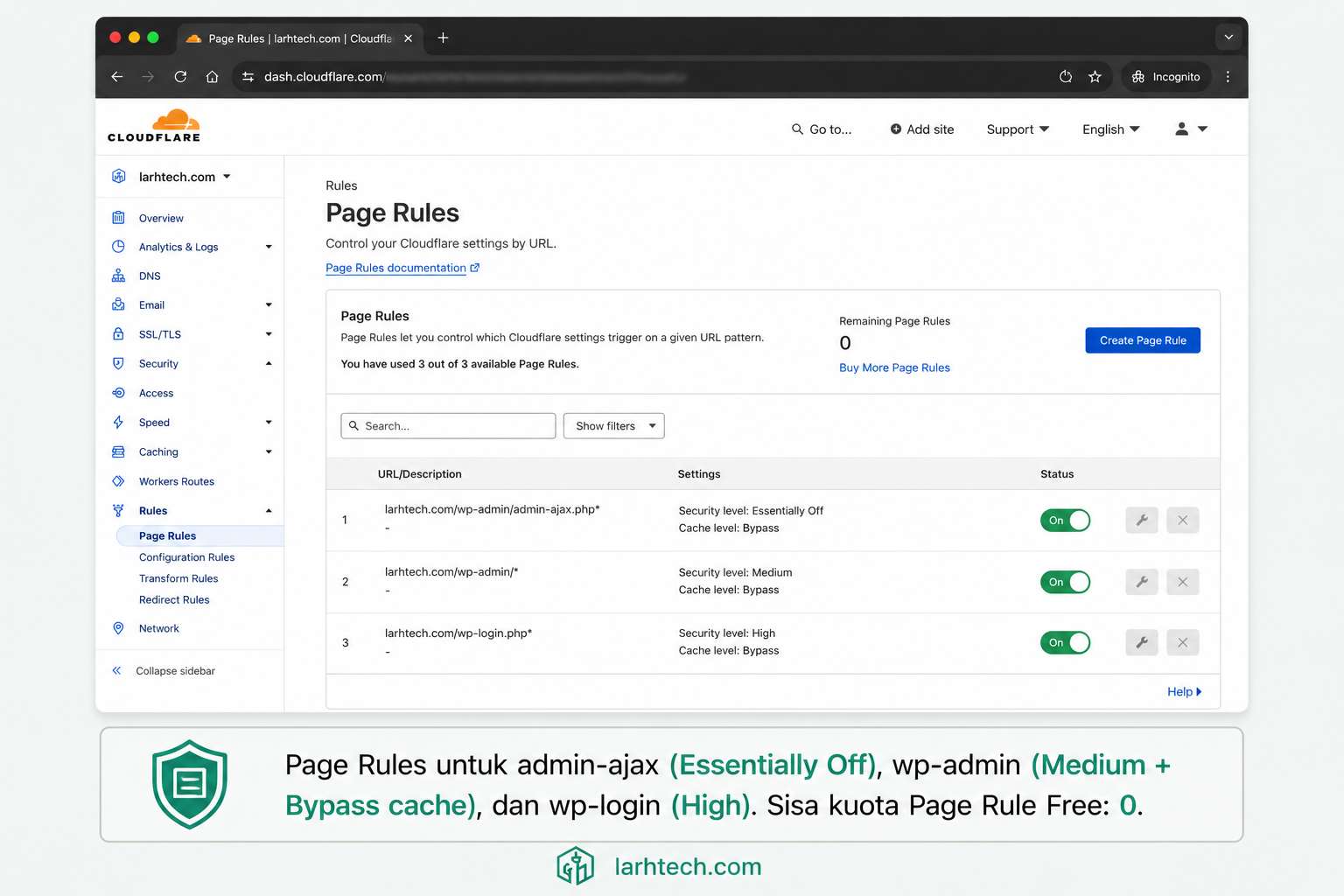
Task: Expand the SSL/TLS sidebar section
Action: [269, 334]
